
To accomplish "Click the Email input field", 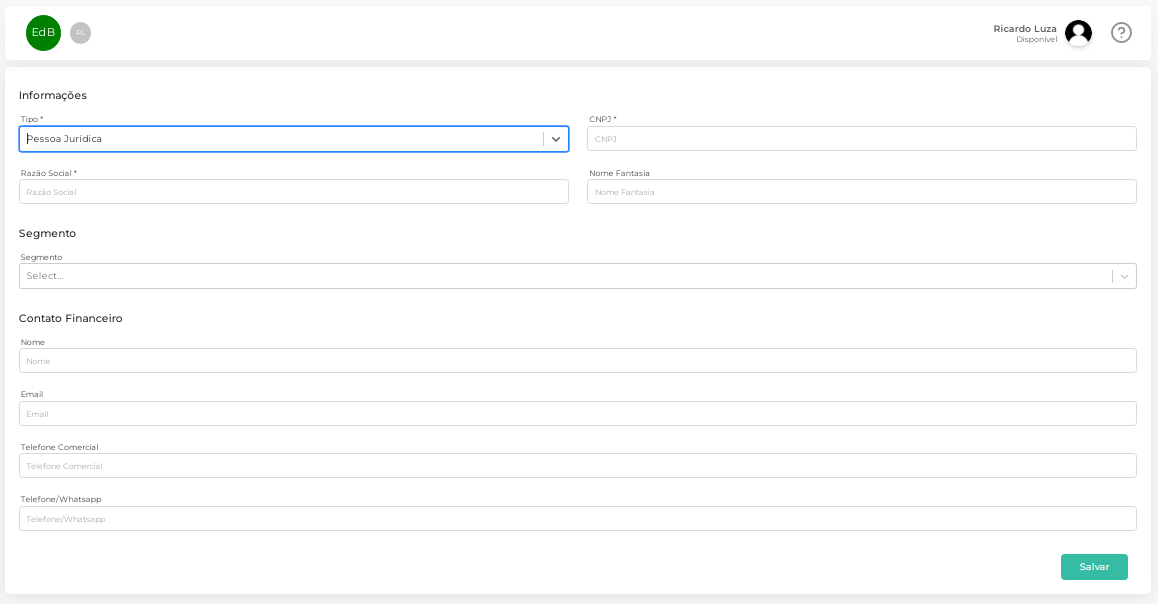I will [577, 414].
